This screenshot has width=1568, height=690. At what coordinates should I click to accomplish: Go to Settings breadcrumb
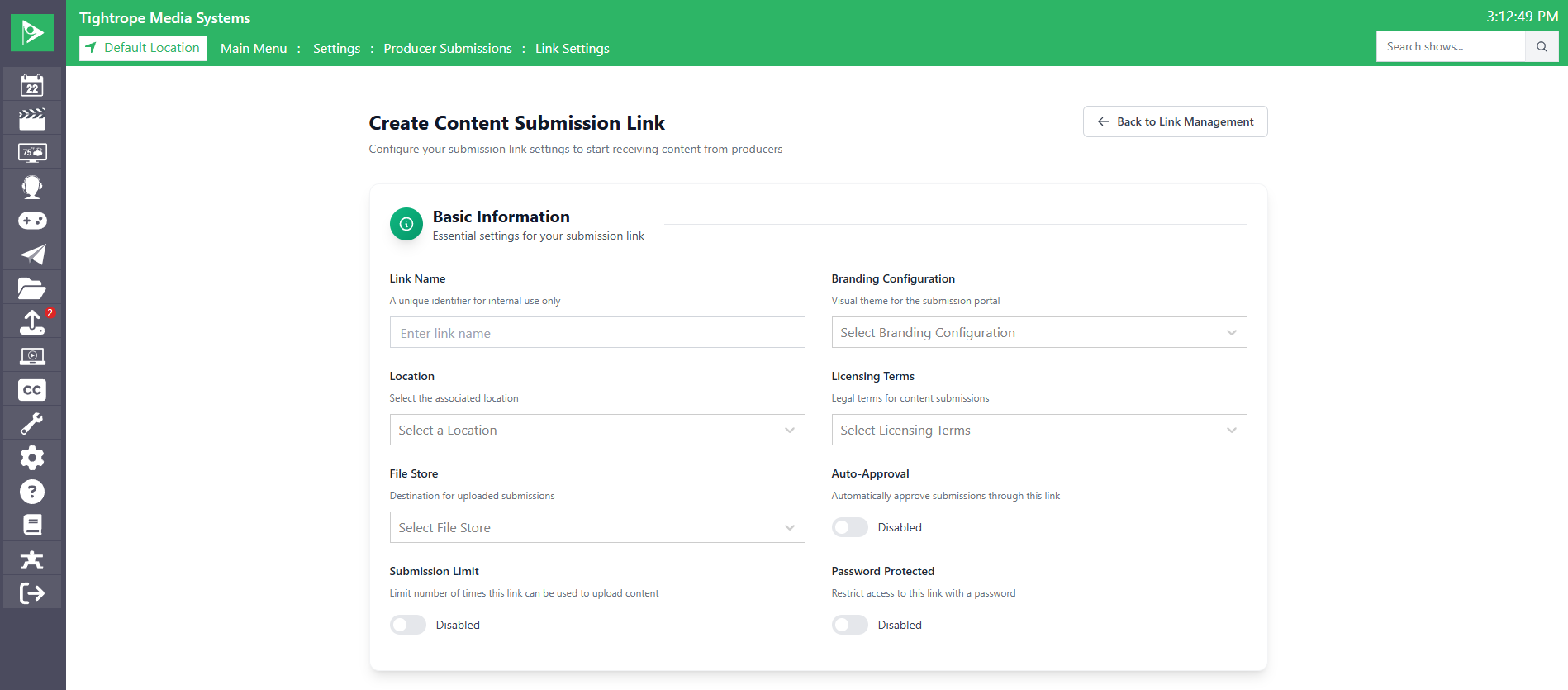[336, 49]
